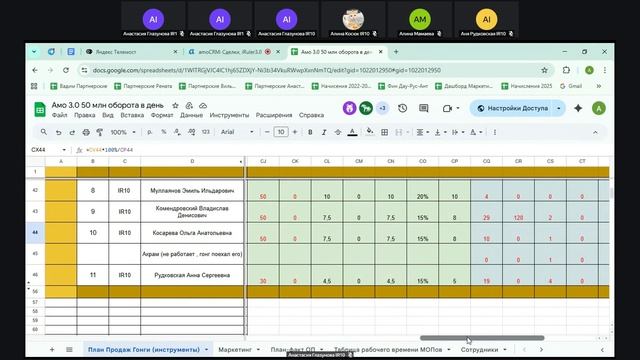Click the Print icon in toolbar
The height and width of the screenshot is (360, 640).
pos(86,132)
